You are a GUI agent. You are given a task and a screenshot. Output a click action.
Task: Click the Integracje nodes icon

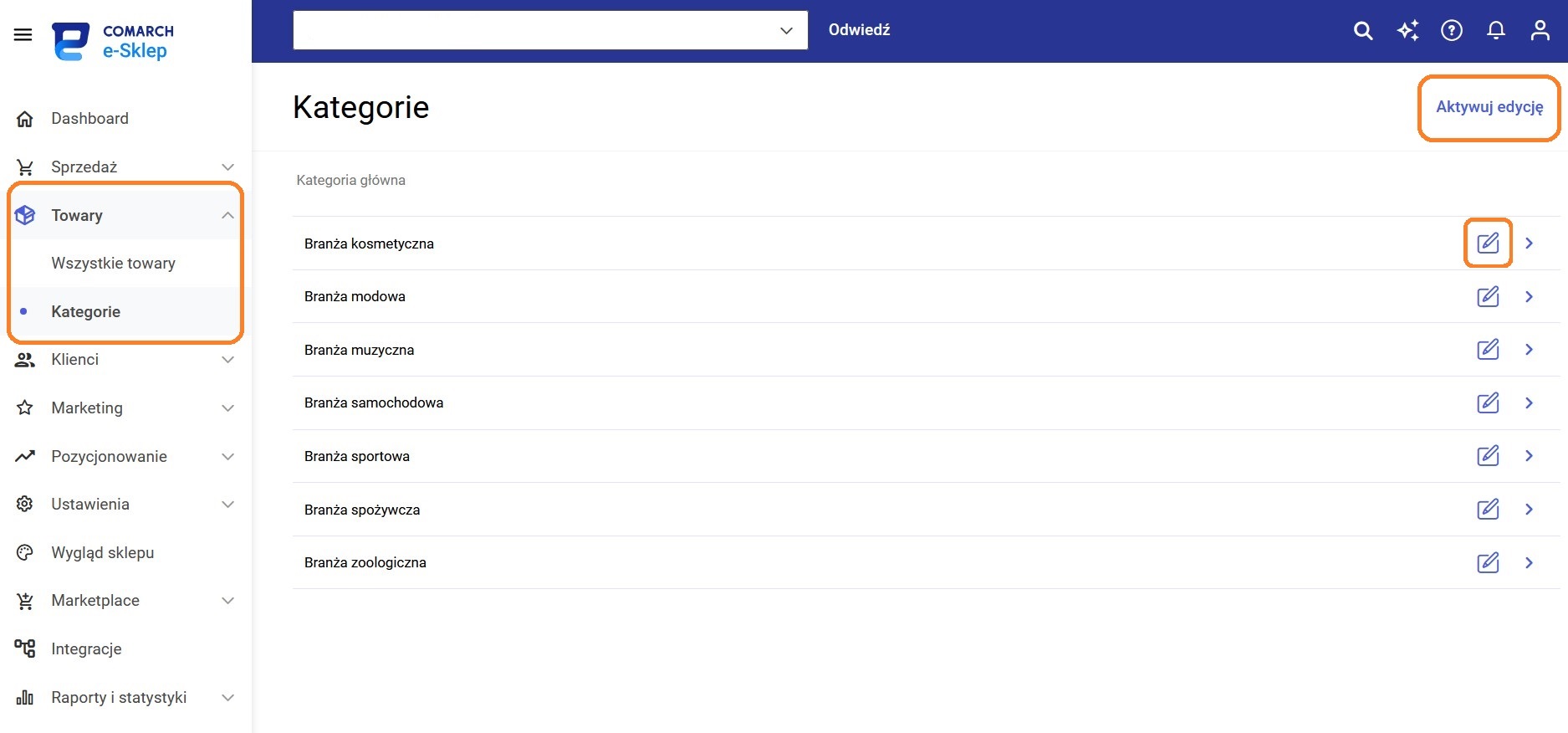coord(25,648)
